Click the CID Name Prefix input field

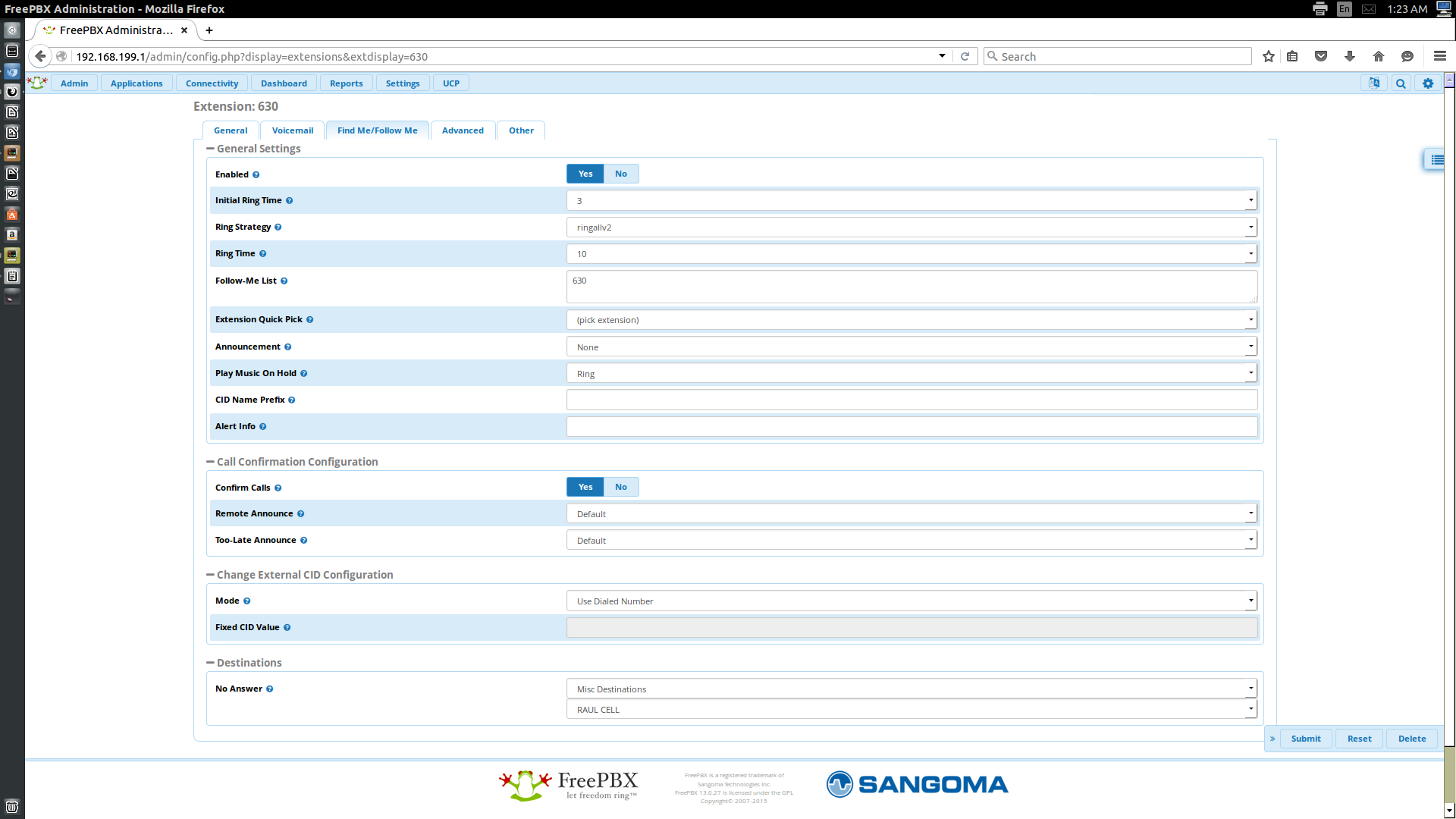click(912, 400)
